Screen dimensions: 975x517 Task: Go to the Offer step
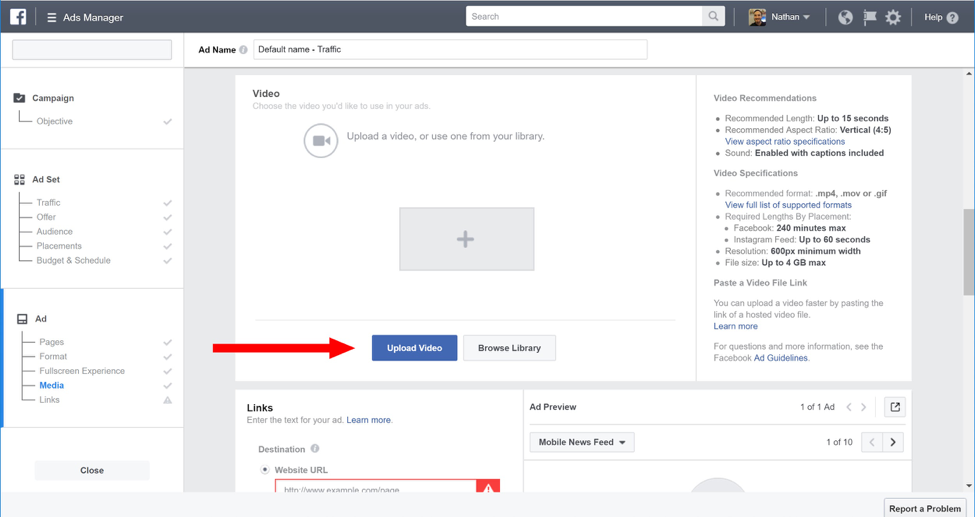tap(46, 217)
